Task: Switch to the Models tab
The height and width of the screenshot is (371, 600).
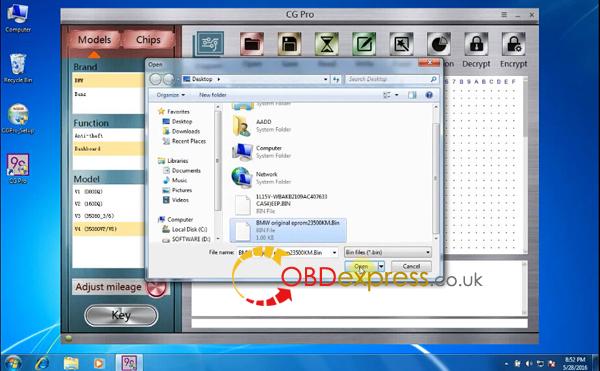Action: point(94,40)
